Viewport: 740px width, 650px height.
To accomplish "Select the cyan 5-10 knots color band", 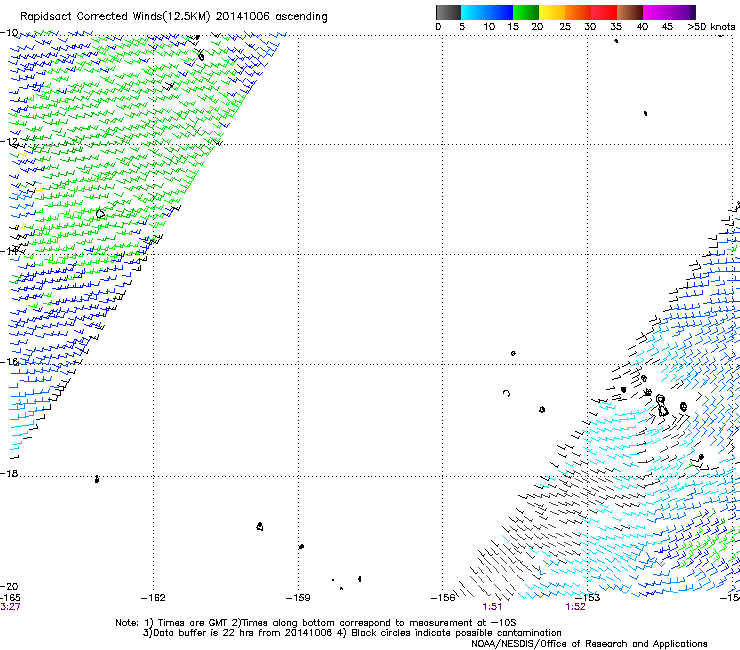I will (x=474, y=12).
